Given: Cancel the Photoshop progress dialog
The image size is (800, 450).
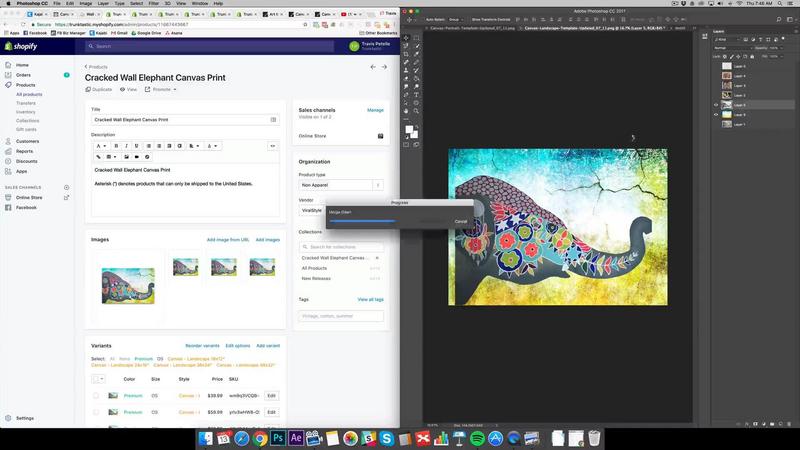Looking at the screenshot, I should click(x=461, y=221).
